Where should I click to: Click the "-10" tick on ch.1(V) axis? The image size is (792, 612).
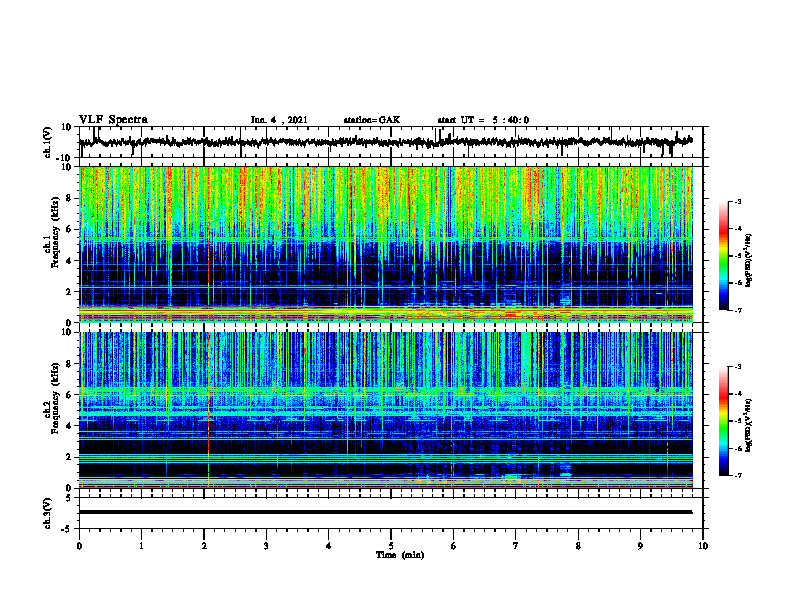(65, 158)
